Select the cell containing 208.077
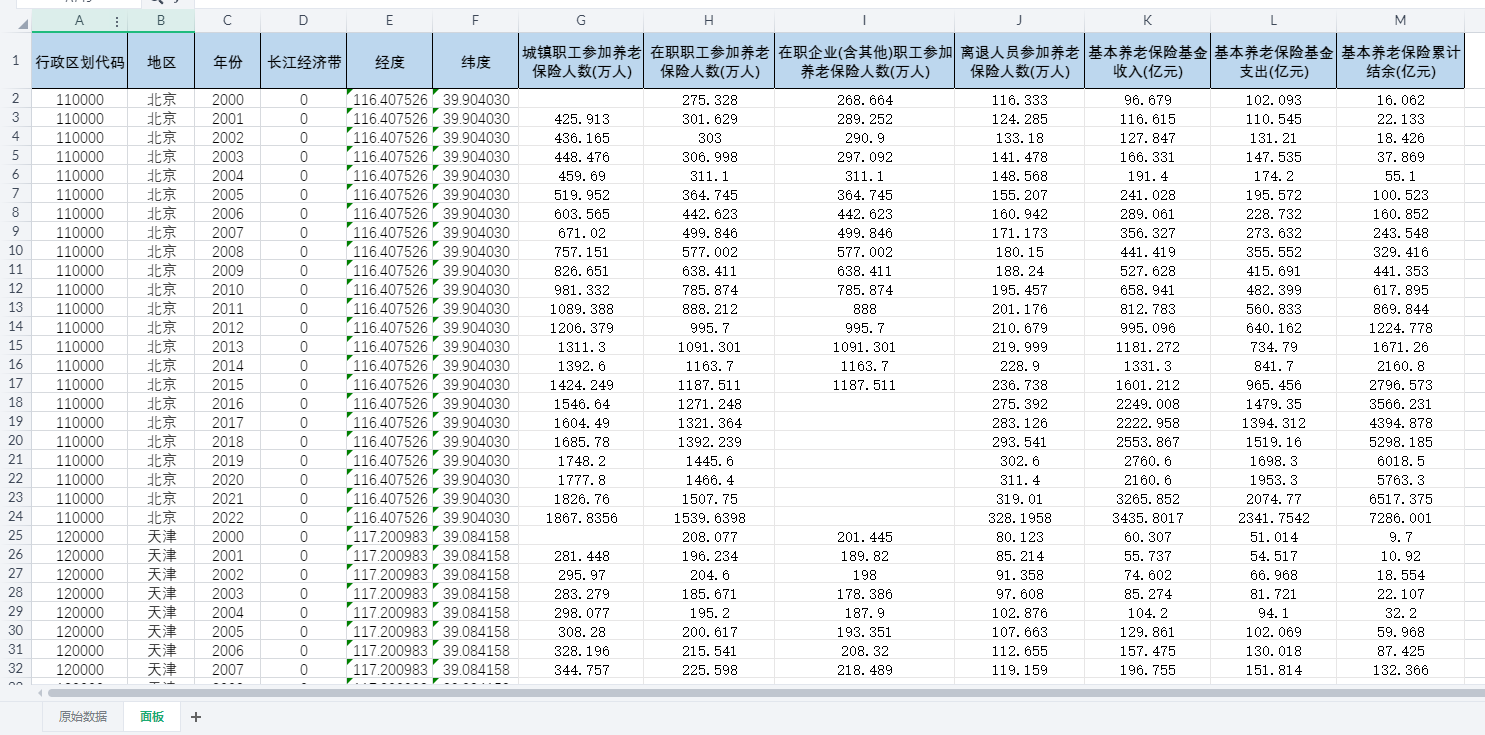Image resolution: width=1485 pixels, height=735 pixels. [x=710, y=536]
